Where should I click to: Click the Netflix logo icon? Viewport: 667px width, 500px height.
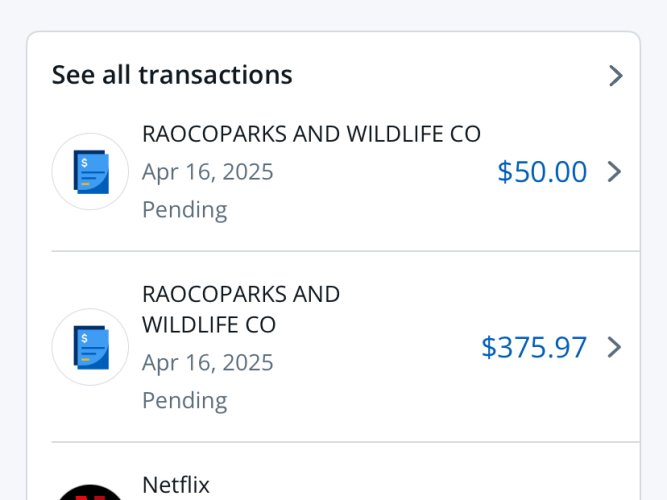[x=90, y=492]
